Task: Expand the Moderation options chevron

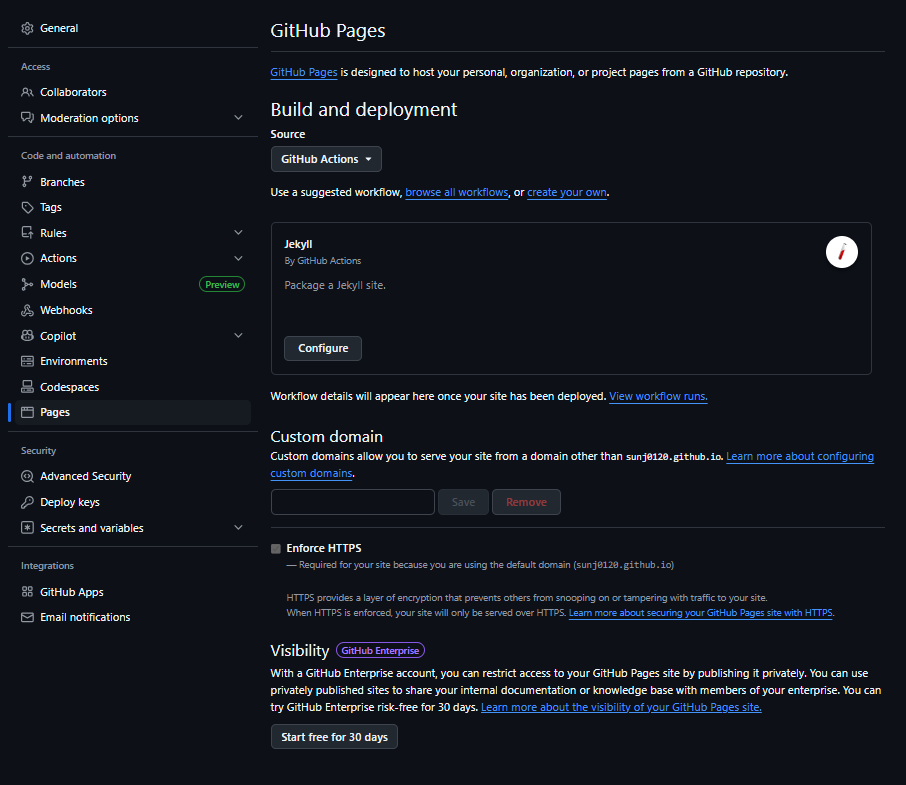Action: (x=238, y=118)
